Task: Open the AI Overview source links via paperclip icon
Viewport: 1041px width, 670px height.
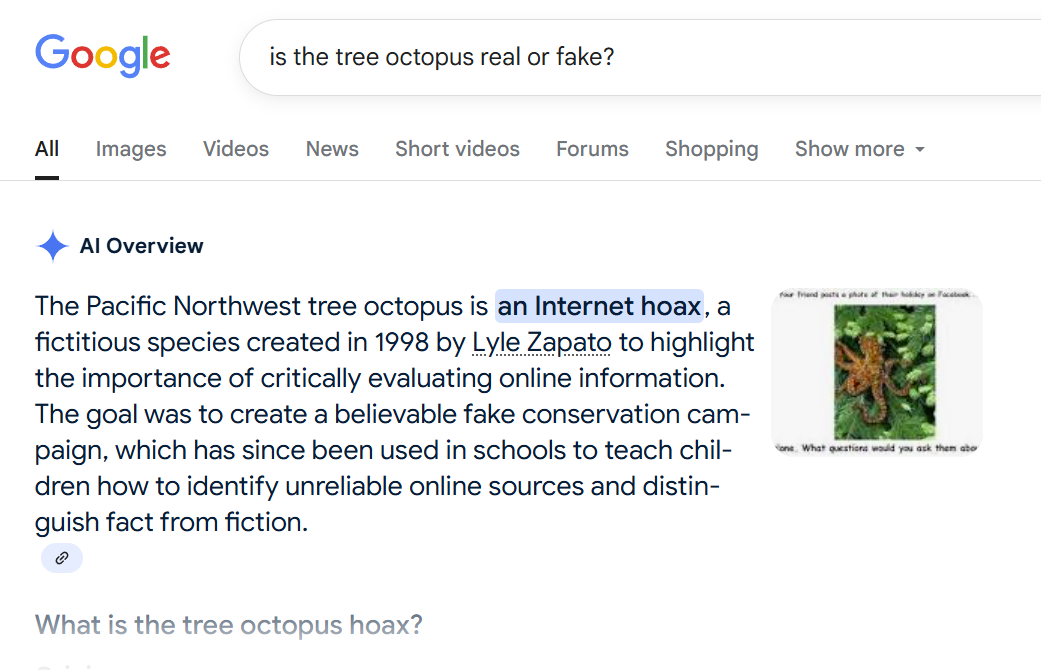Action: 61,558
